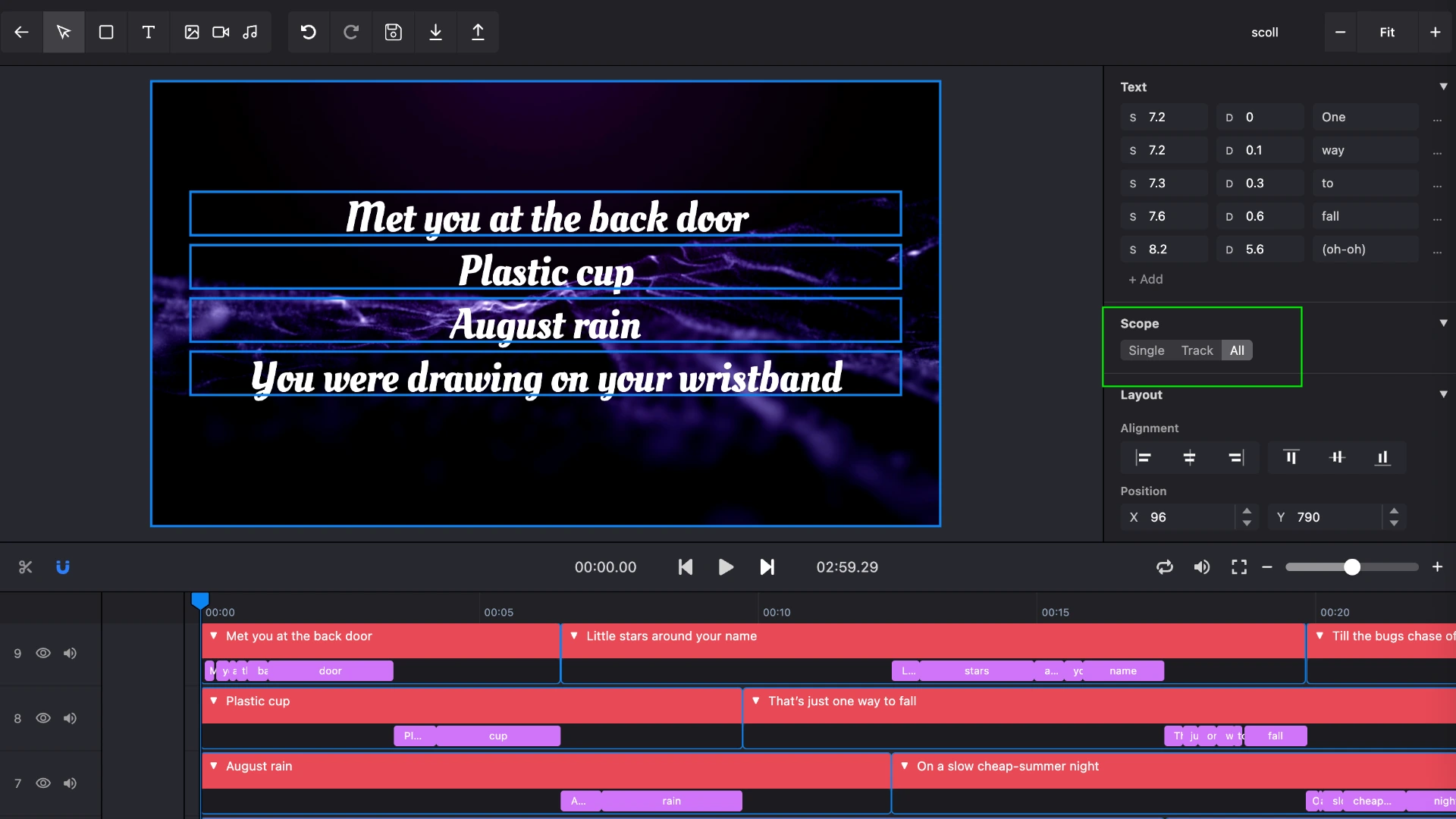Edit the Y position field 790

pos(1327,517)
